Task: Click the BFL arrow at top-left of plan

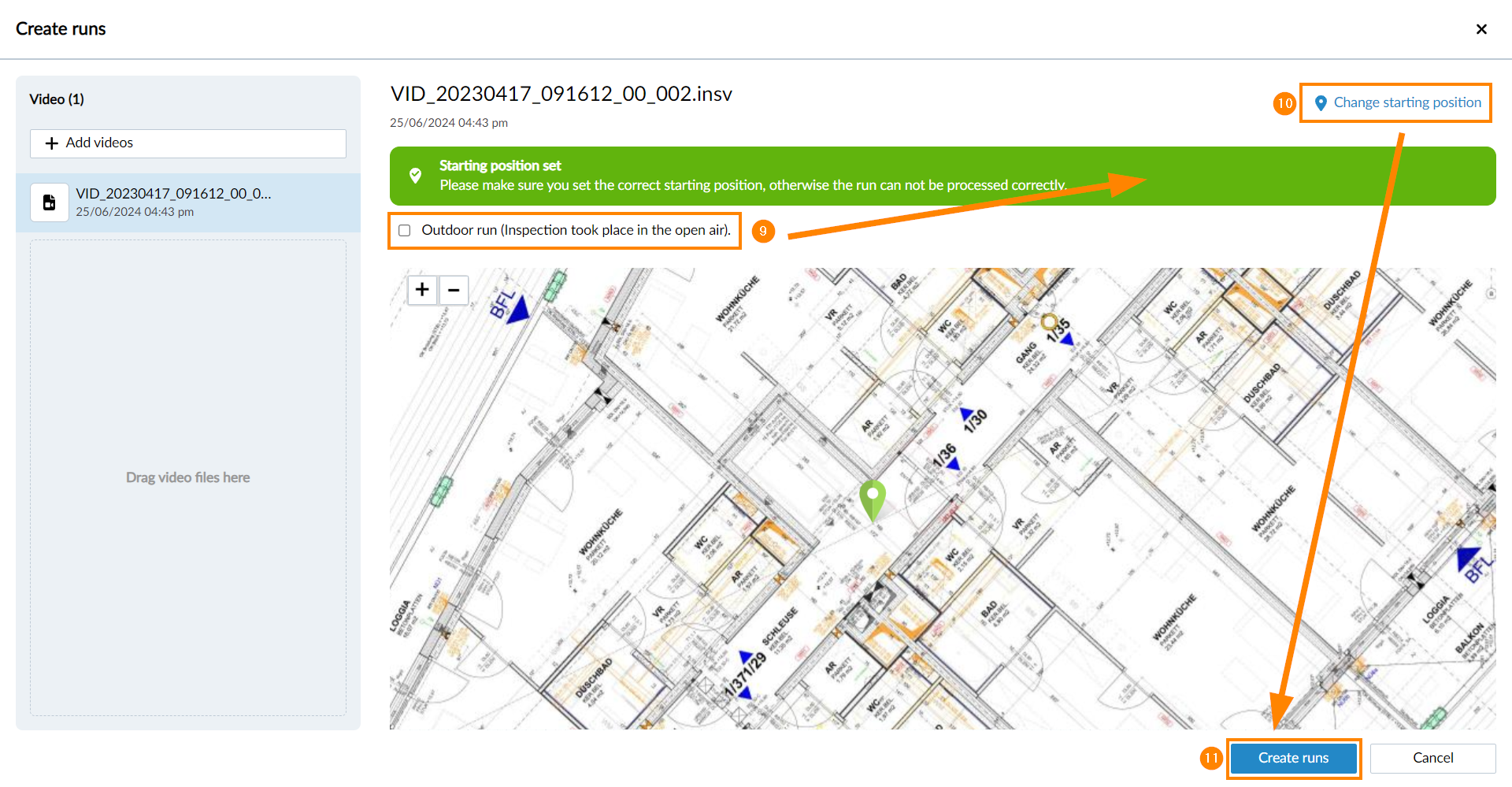Action: tap(517, 310)
